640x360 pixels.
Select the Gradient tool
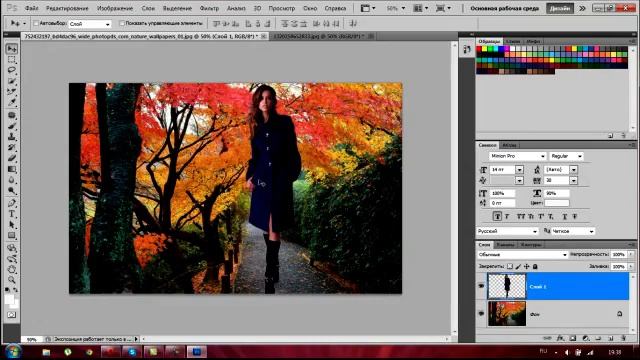click(12, 169)
